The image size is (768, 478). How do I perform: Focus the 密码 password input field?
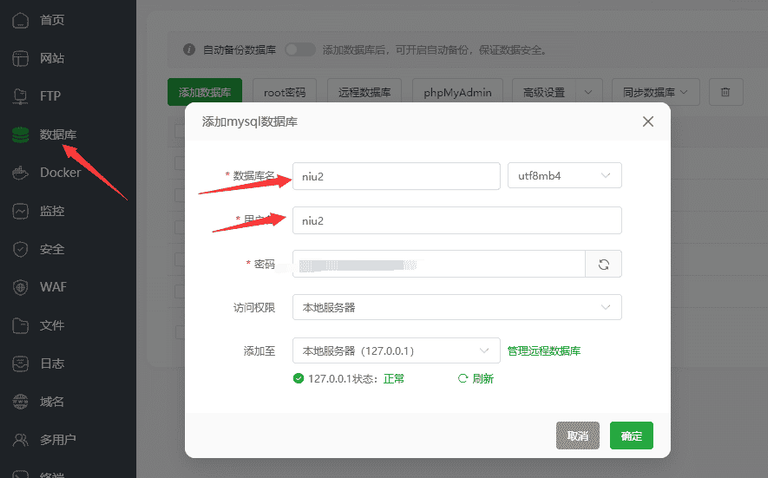pos(439,264)
